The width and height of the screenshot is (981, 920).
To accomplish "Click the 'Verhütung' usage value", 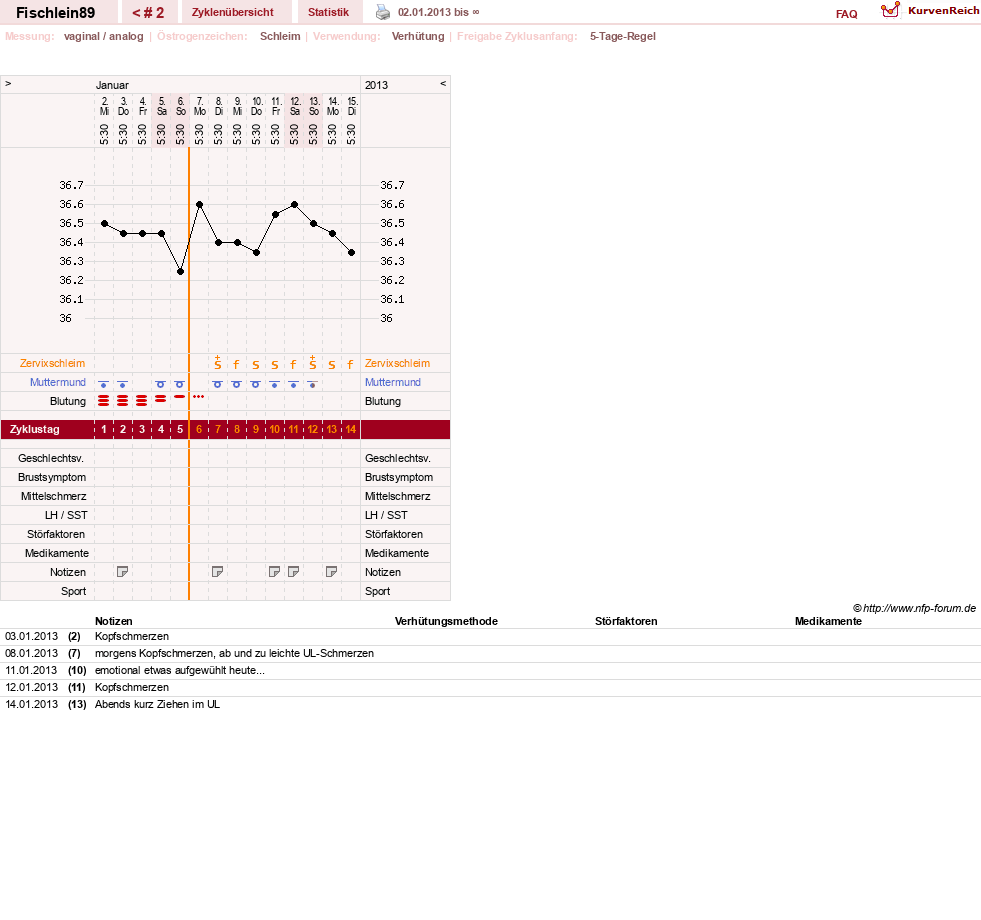I will 418,36.
